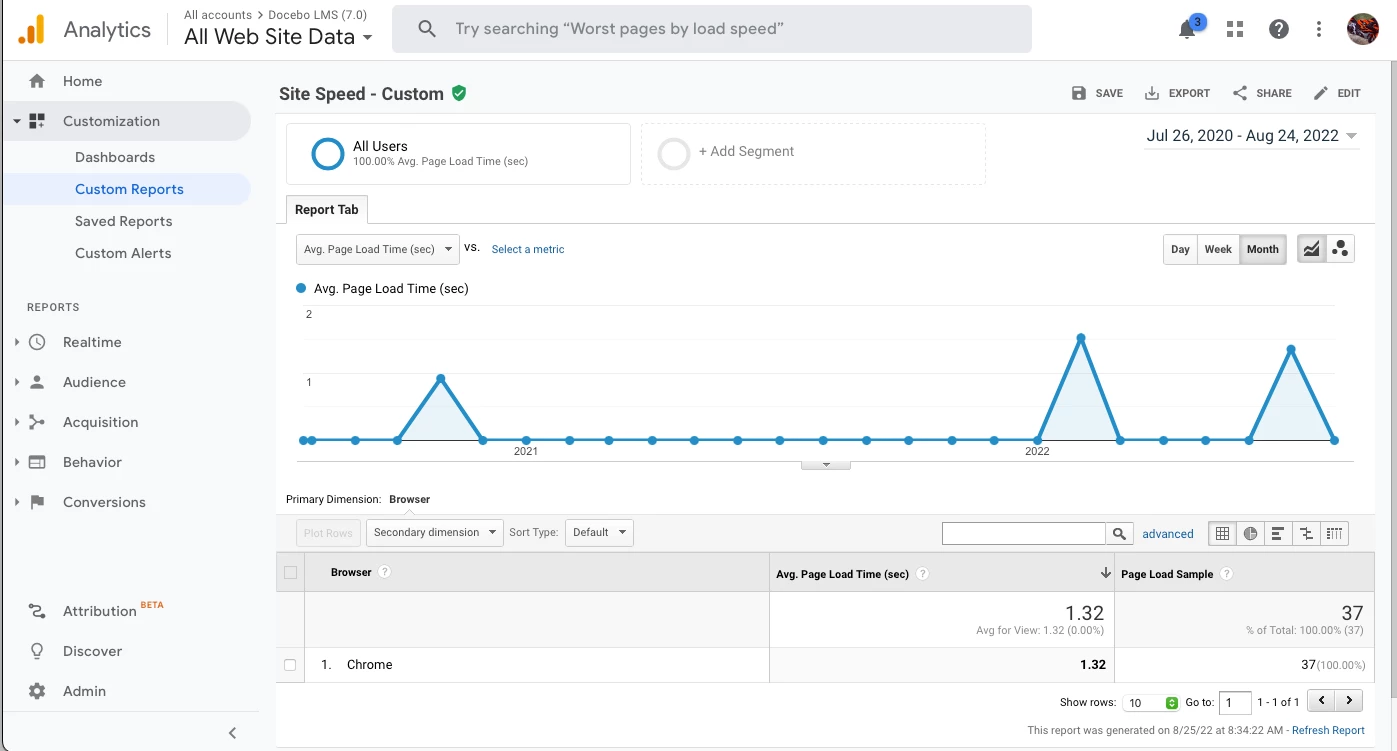Image resolution: width=1397 pixels, height=751 pixels.
Task: Click the Refresh Report link
Action: click(x=1328, y=731)
